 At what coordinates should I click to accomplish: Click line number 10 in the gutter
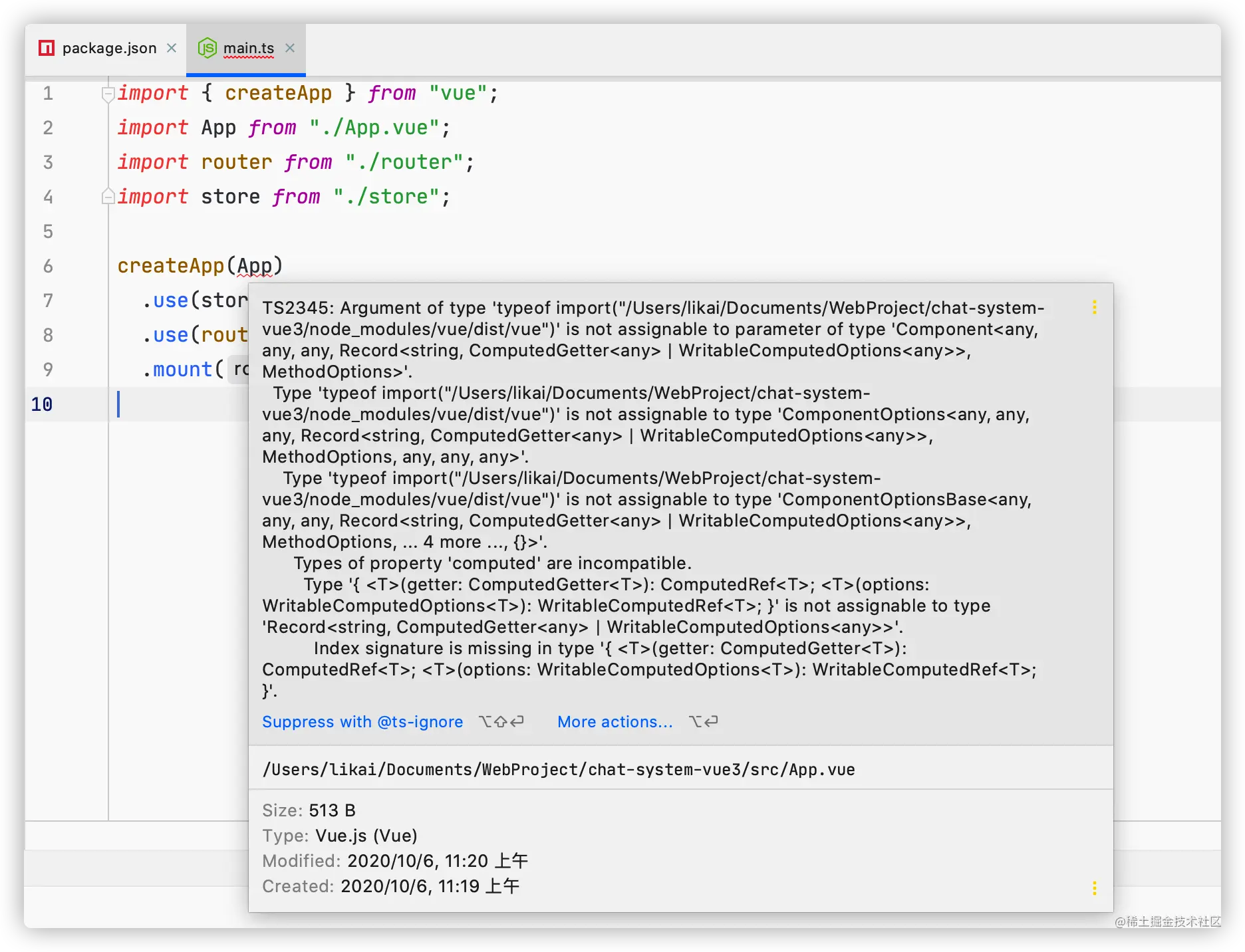tap(42, 404)
